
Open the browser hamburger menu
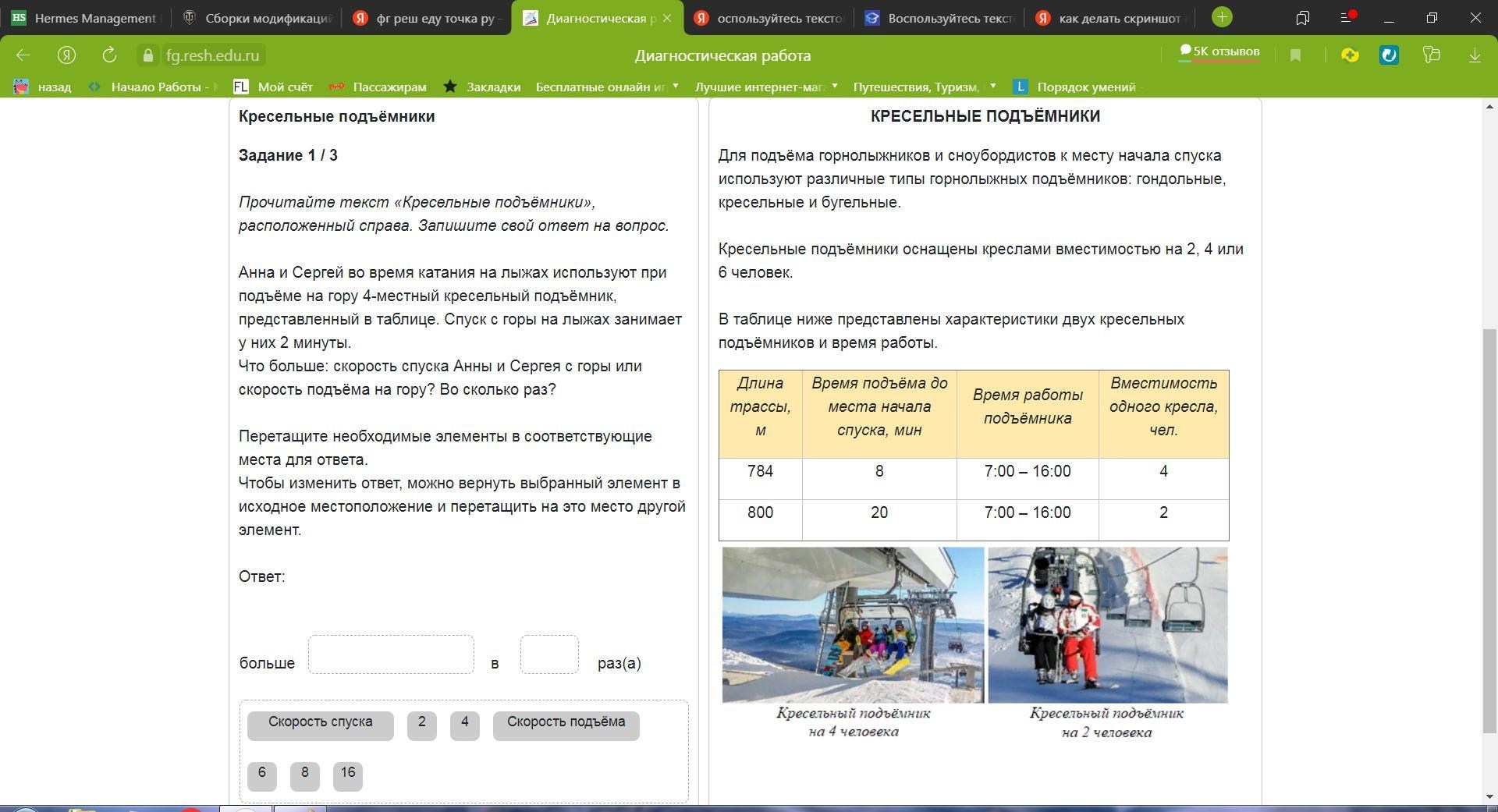click(x=1346, y=17)
